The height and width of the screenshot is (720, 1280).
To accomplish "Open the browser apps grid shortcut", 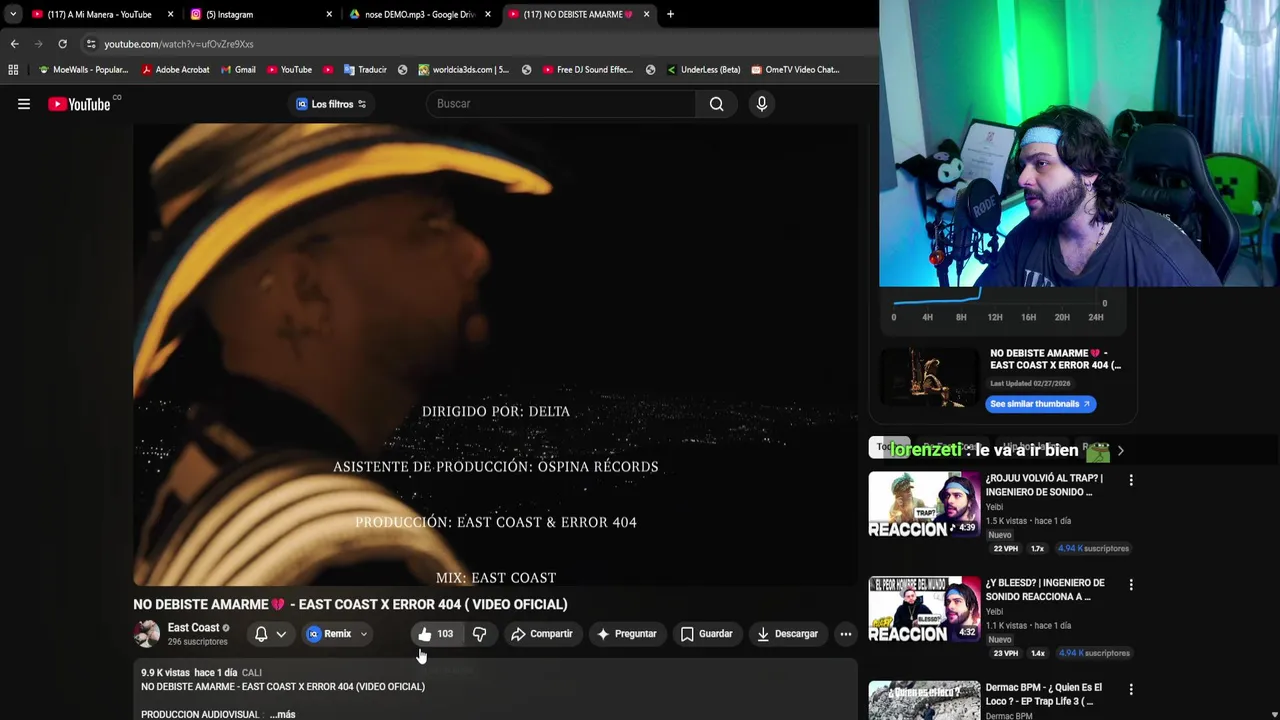I will (x=13, y=70).
